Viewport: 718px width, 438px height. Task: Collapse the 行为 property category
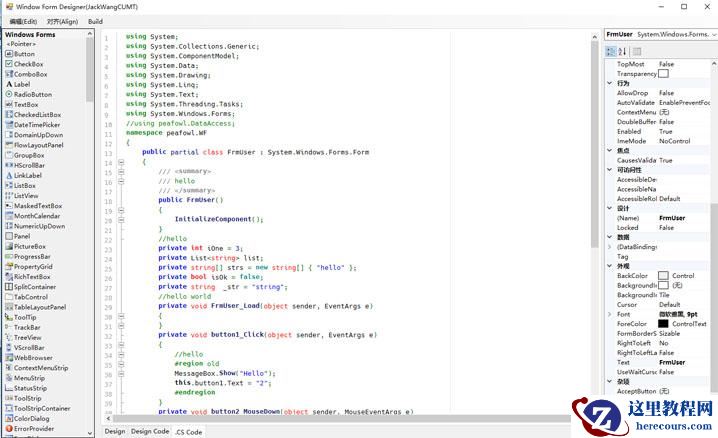coord(609,83)
